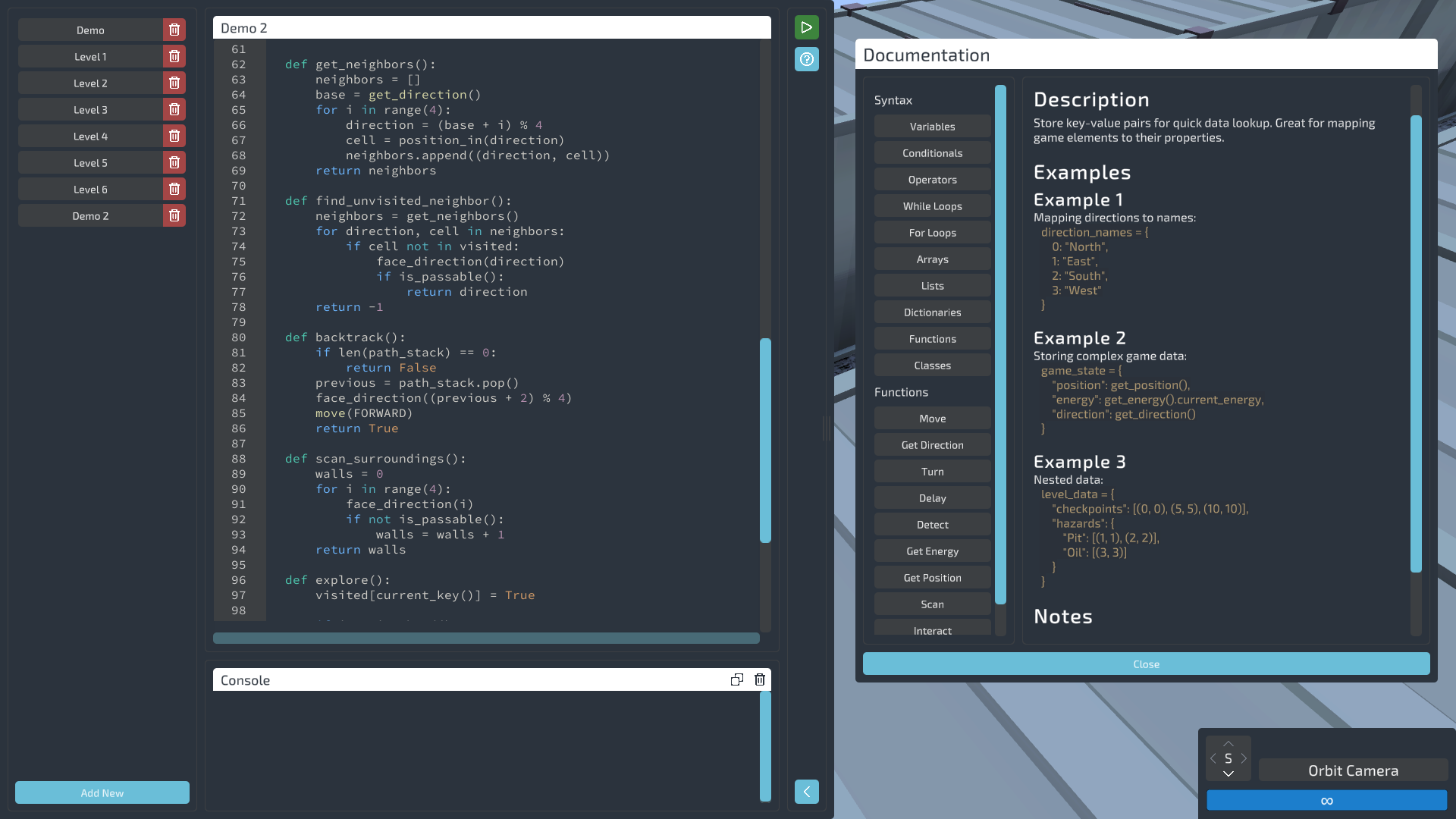Open the While Loops documentation topic
The image size is (1456, 819).
pos(931,206)
